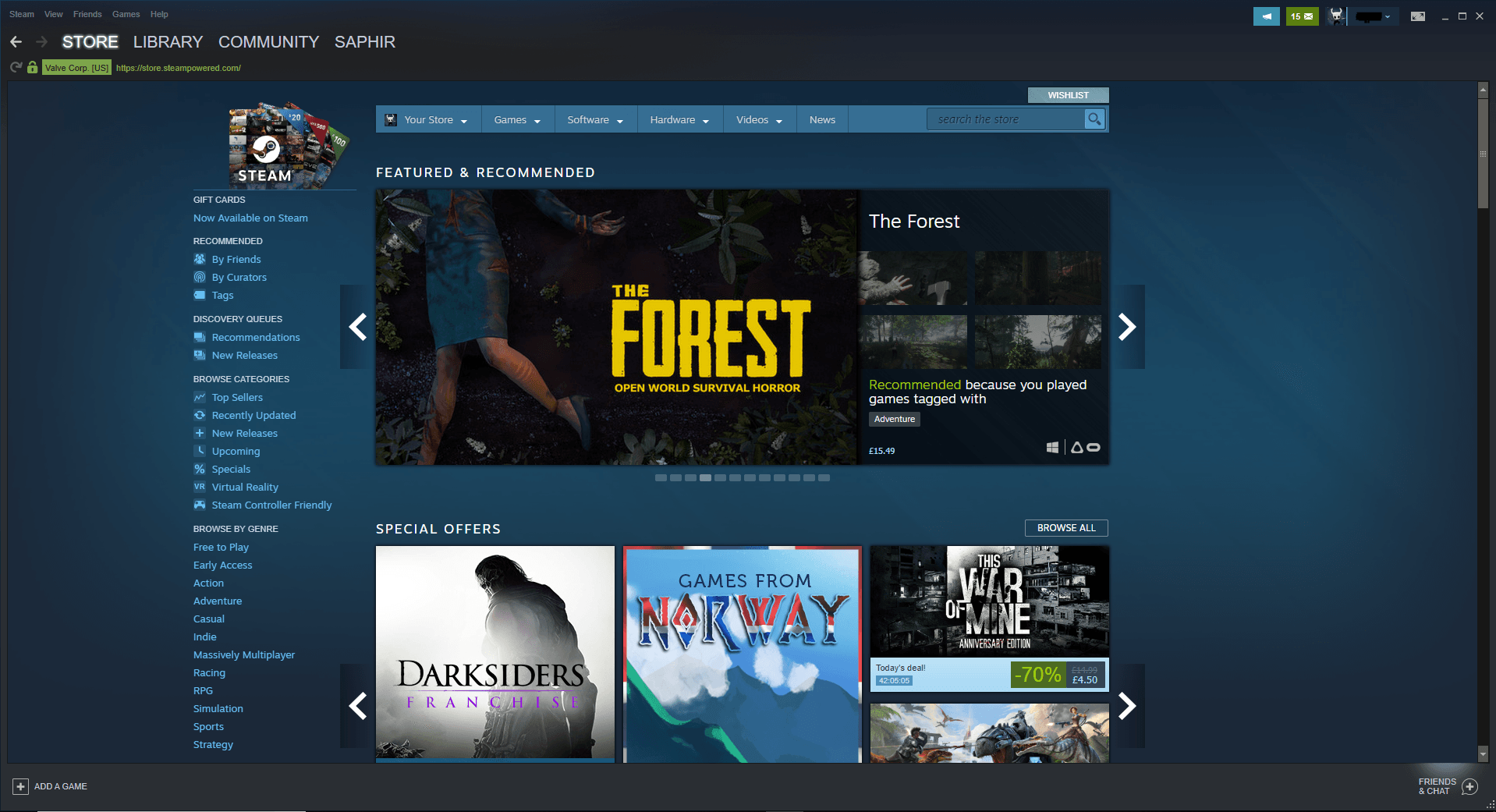
Task: Click the scrollbar down arrow
Action: (x=1483, y=754)
